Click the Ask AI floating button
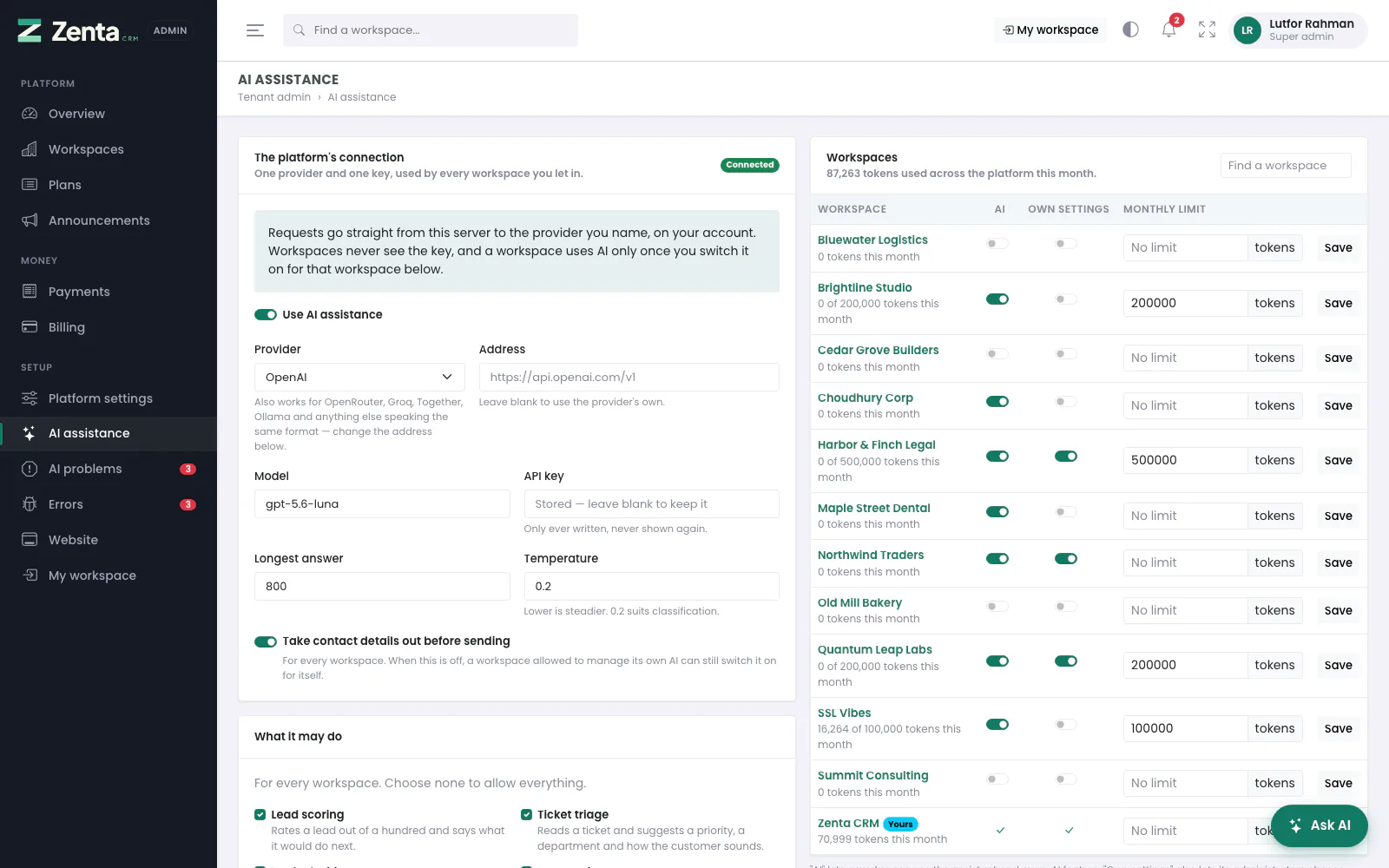1389x868 pixels. (1320, 825)
